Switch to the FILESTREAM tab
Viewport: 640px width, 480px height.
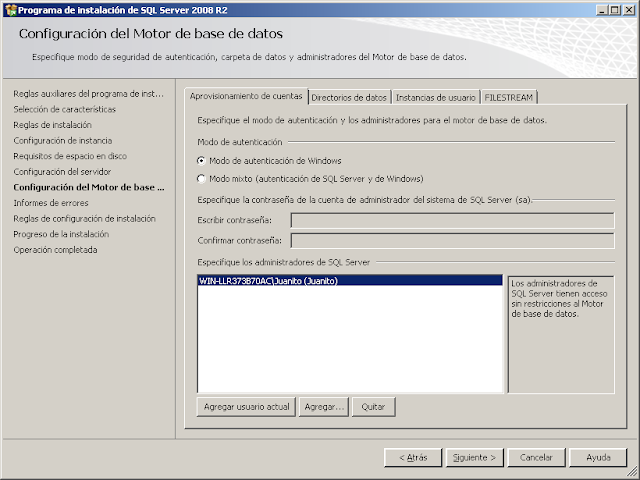[509, 98]
